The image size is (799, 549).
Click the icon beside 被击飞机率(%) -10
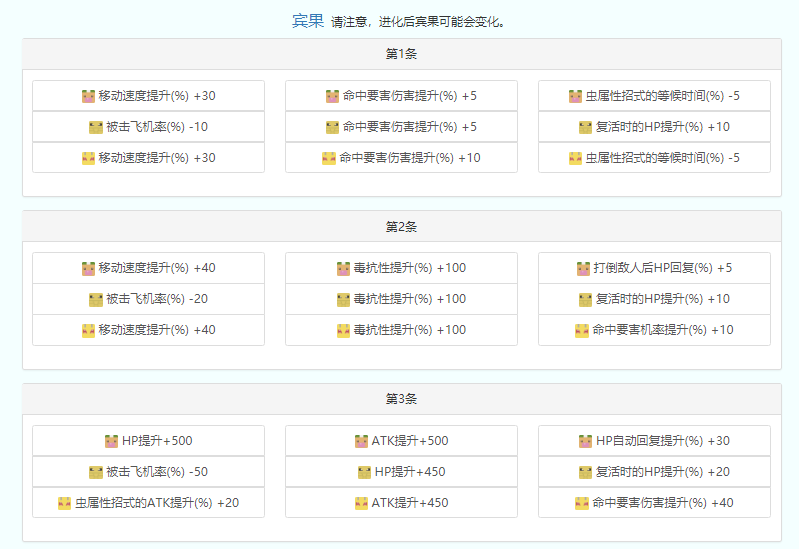point(96,127)
